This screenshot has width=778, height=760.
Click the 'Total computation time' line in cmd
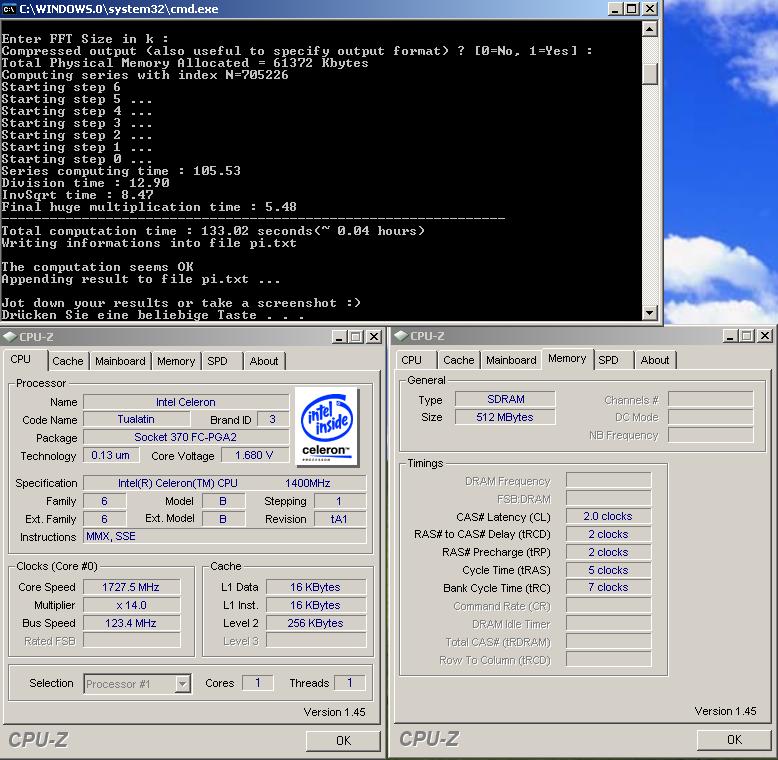click(x=213, y=231)
